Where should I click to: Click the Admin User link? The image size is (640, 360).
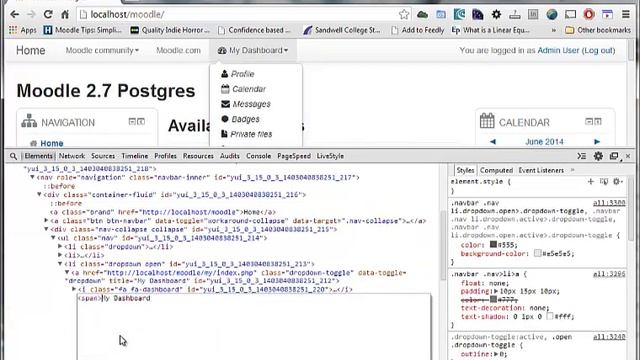[x=558, y=50]
